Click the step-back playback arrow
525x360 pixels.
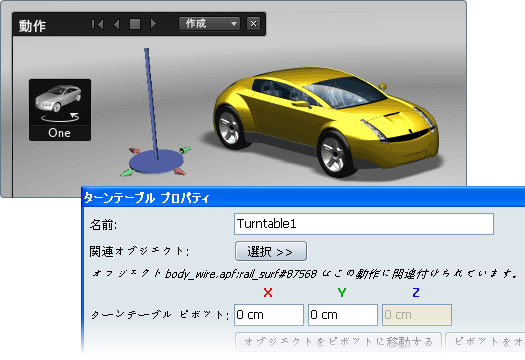point(117,24)
